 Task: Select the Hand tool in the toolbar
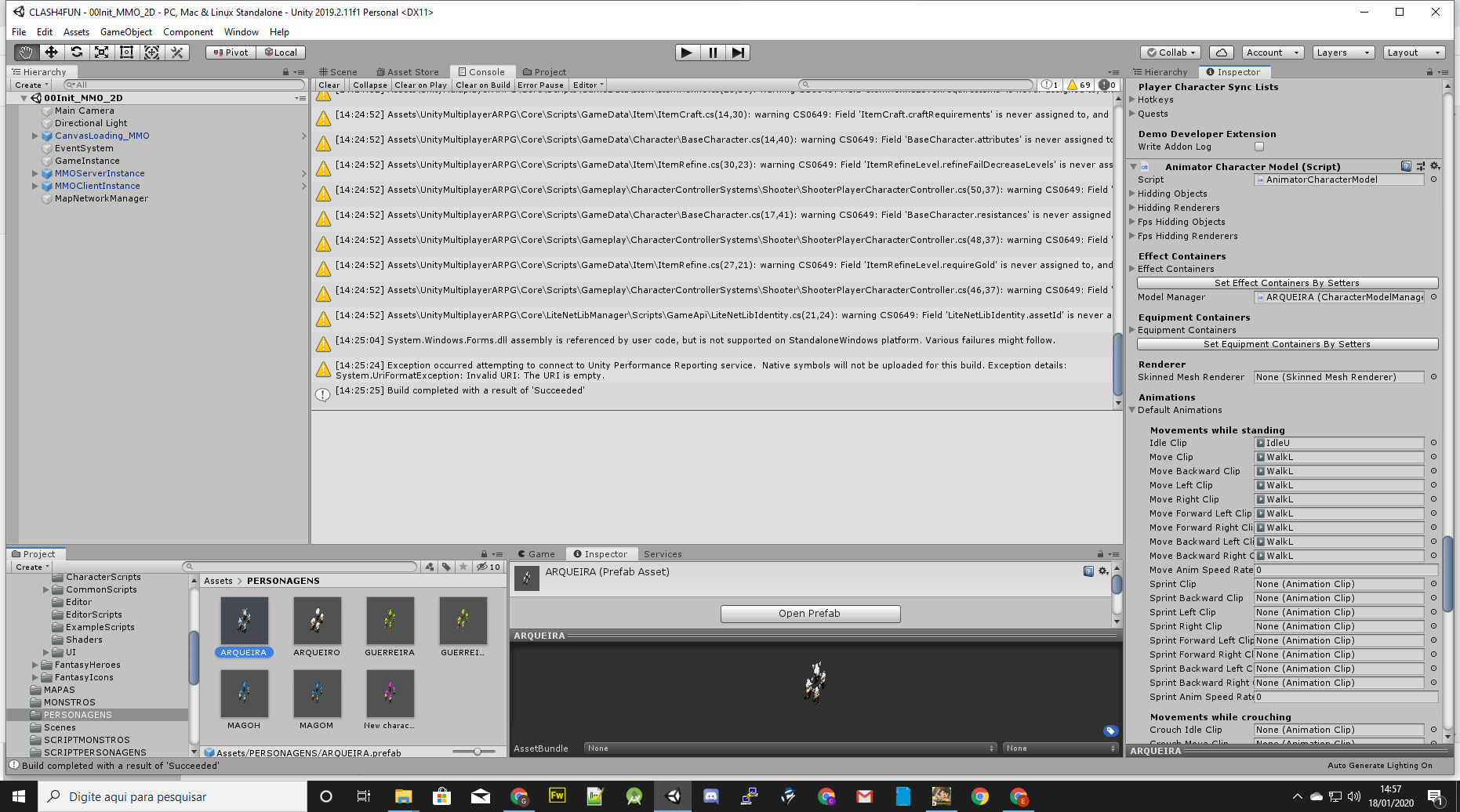[x=25, y=52]
